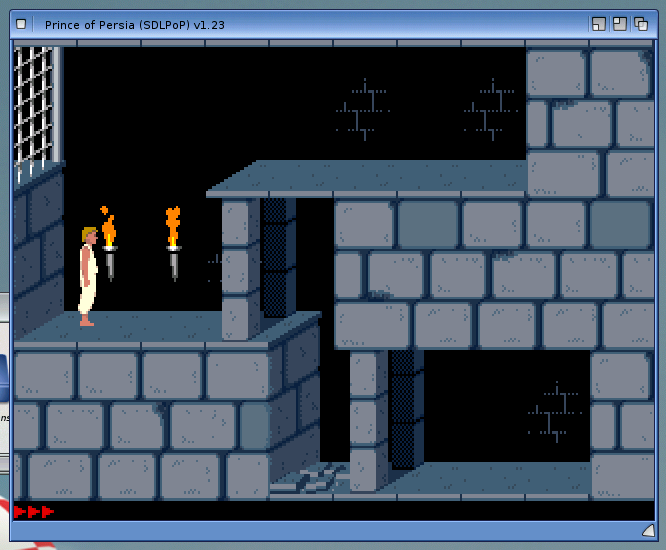This screenshot has height=550, width=666.
Task: Click the third red health triangle
Action: point(47,511)
